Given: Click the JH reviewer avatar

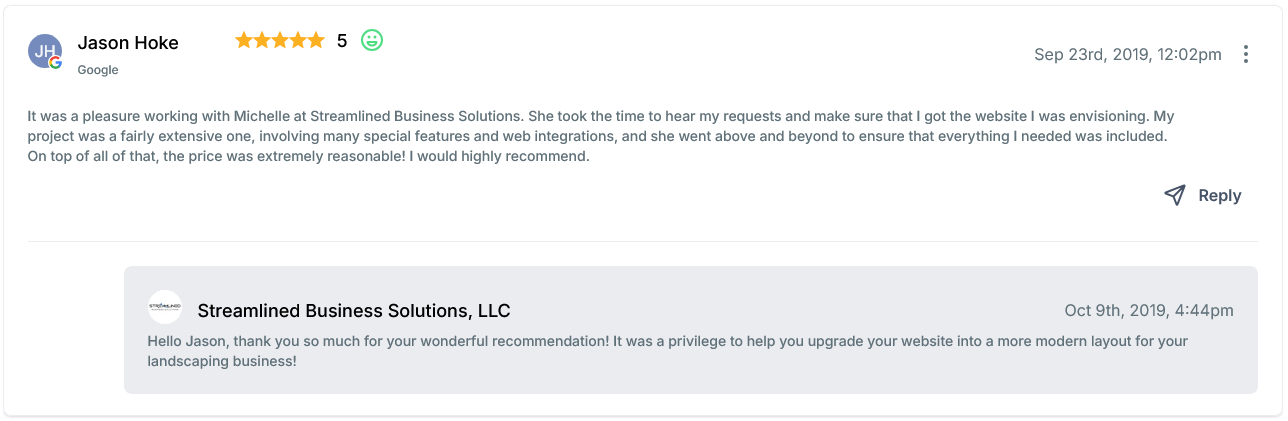Looking at the screenshot, I should click(x=44, y=50).
